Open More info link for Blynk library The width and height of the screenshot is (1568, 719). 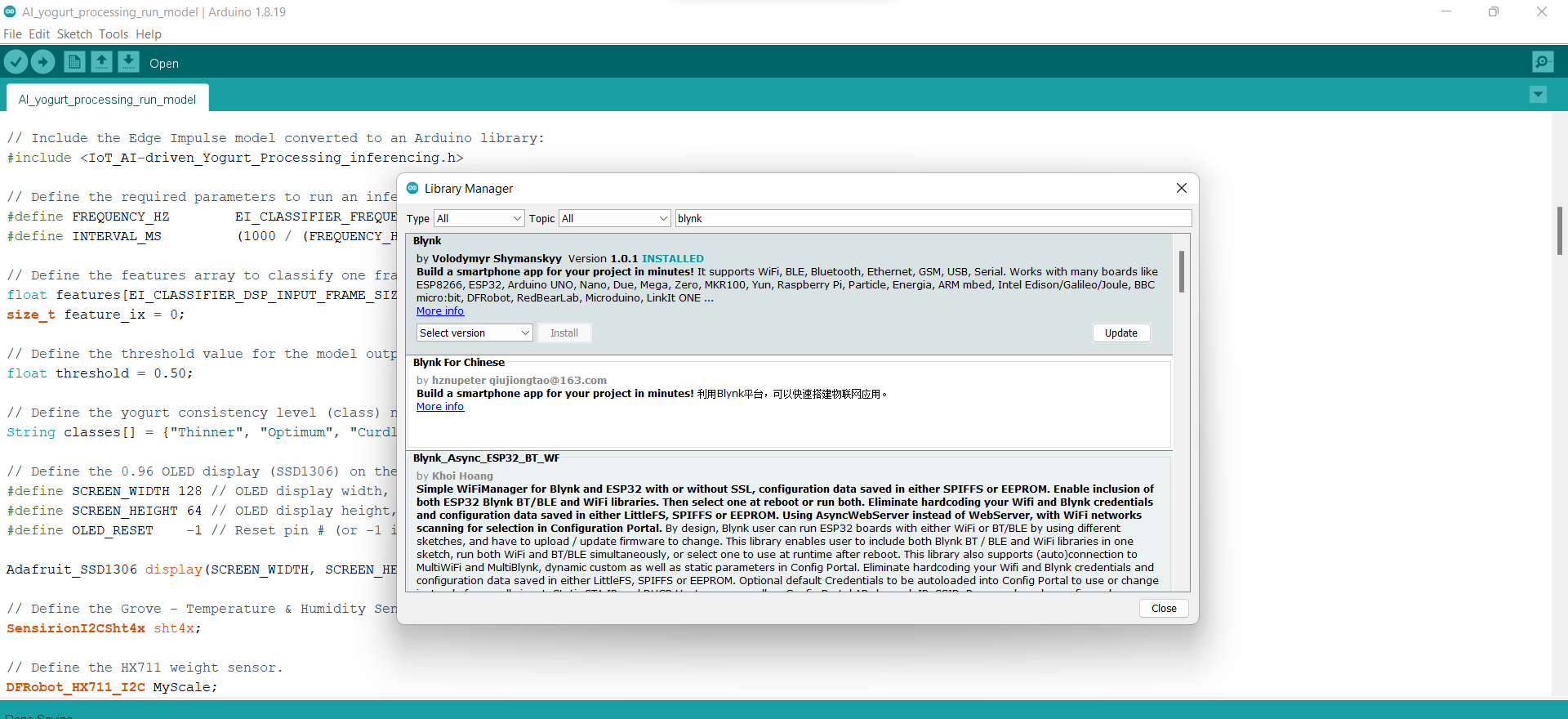[440, 311]
